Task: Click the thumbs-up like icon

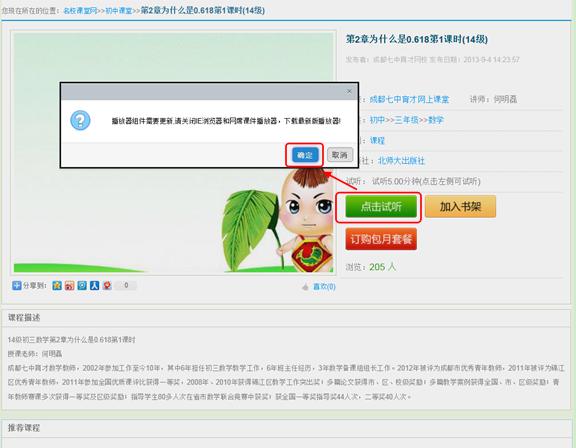Action: [305, 286]
